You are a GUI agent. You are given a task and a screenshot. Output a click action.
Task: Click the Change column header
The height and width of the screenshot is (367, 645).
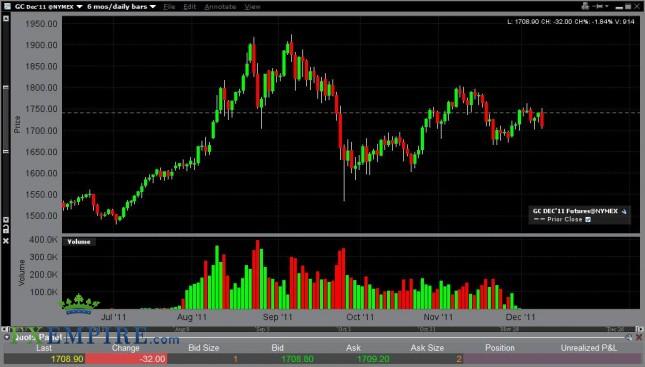(125, 348)
